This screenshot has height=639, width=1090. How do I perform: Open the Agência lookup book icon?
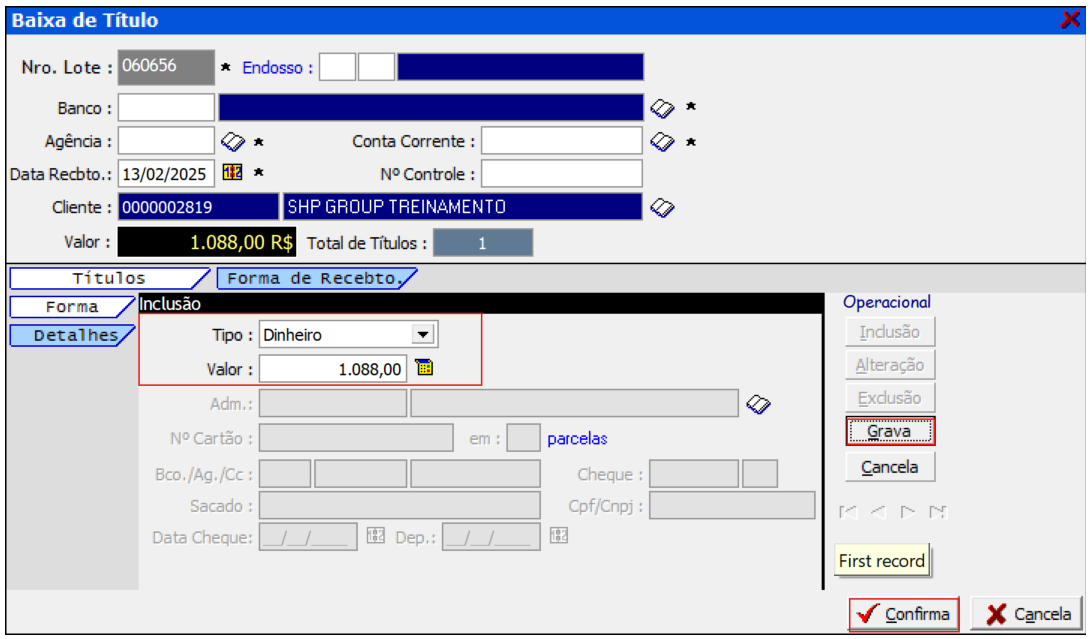233,141
